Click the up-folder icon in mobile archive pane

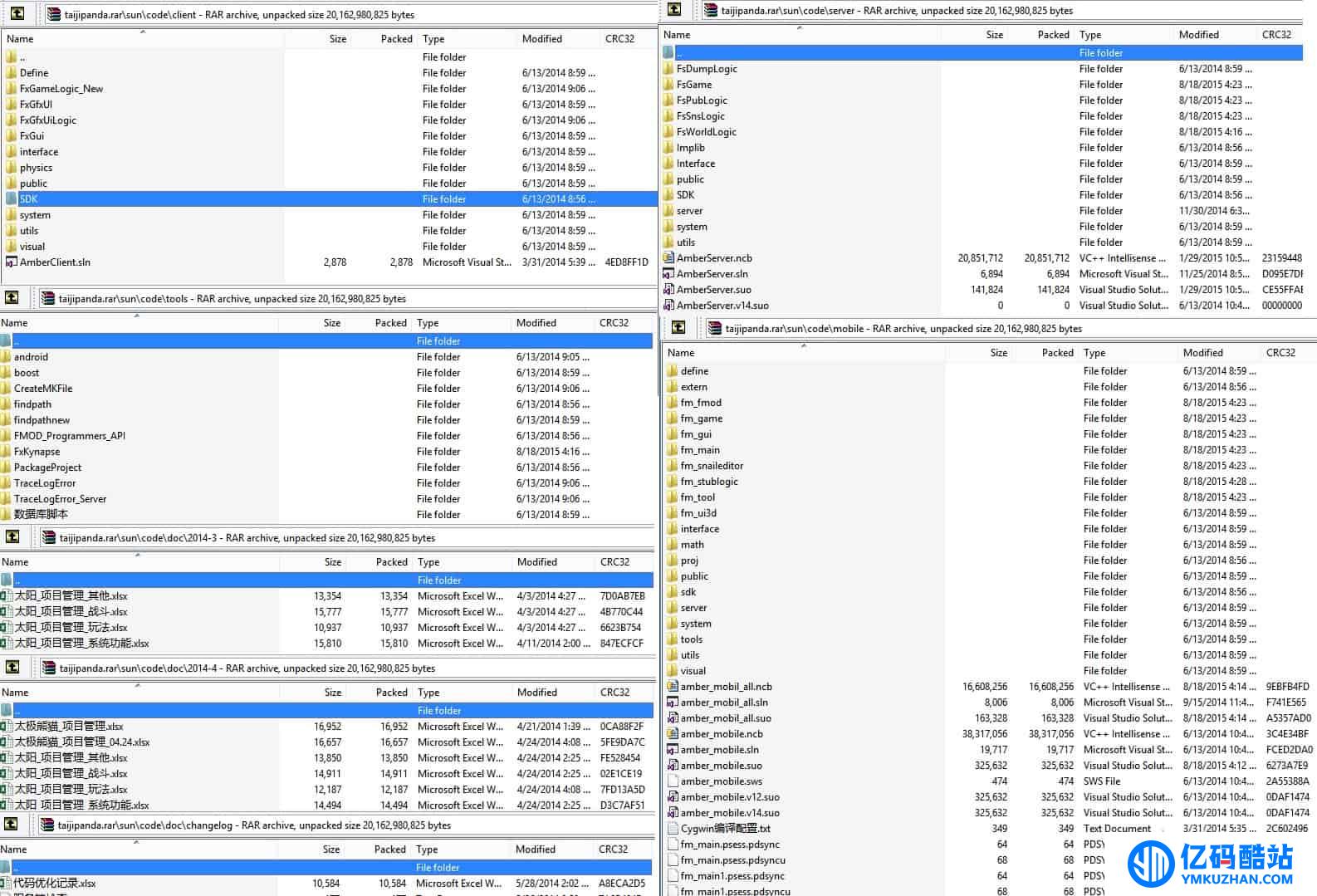click(678, 327)
